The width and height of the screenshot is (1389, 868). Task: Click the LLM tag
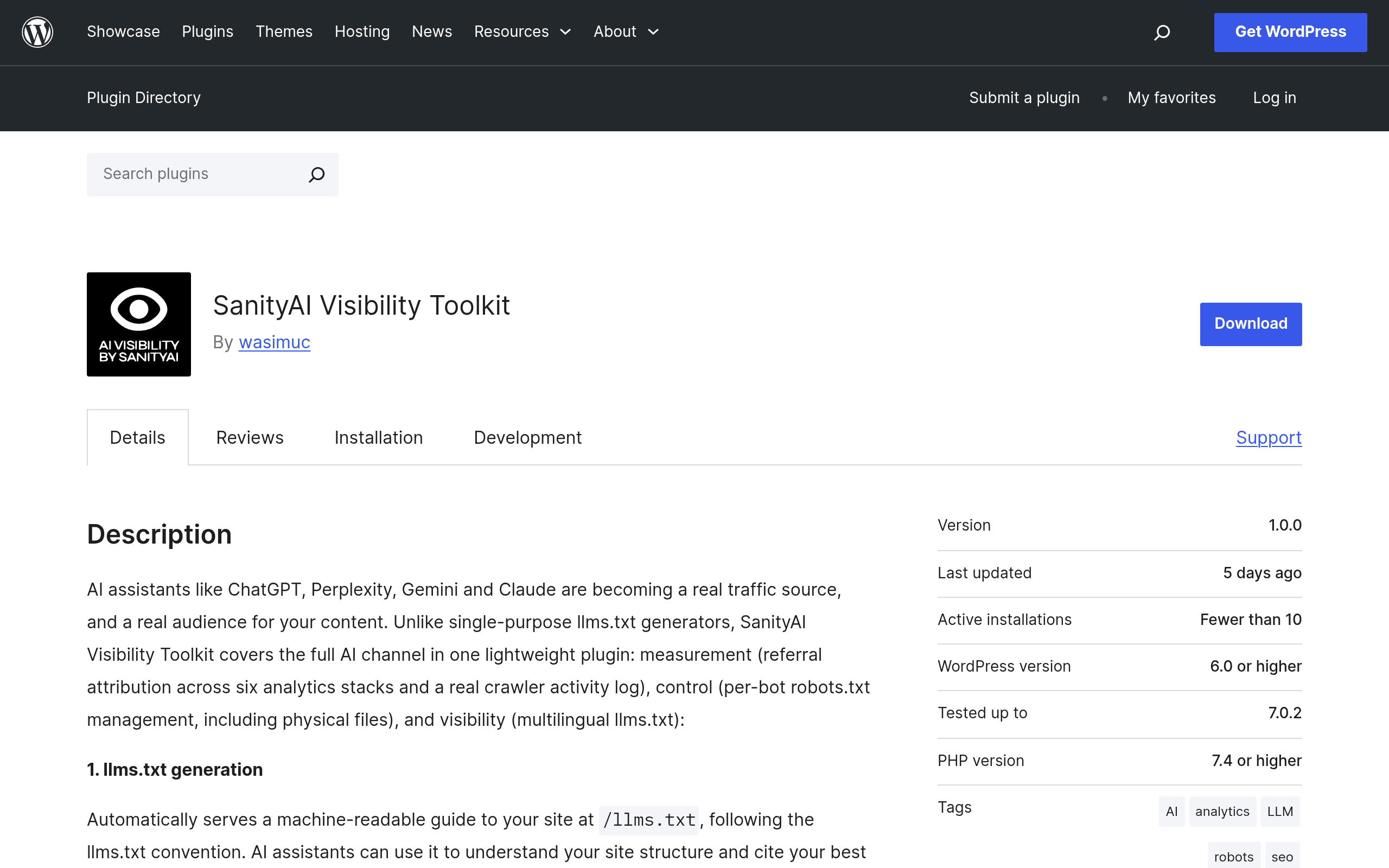1280,811
